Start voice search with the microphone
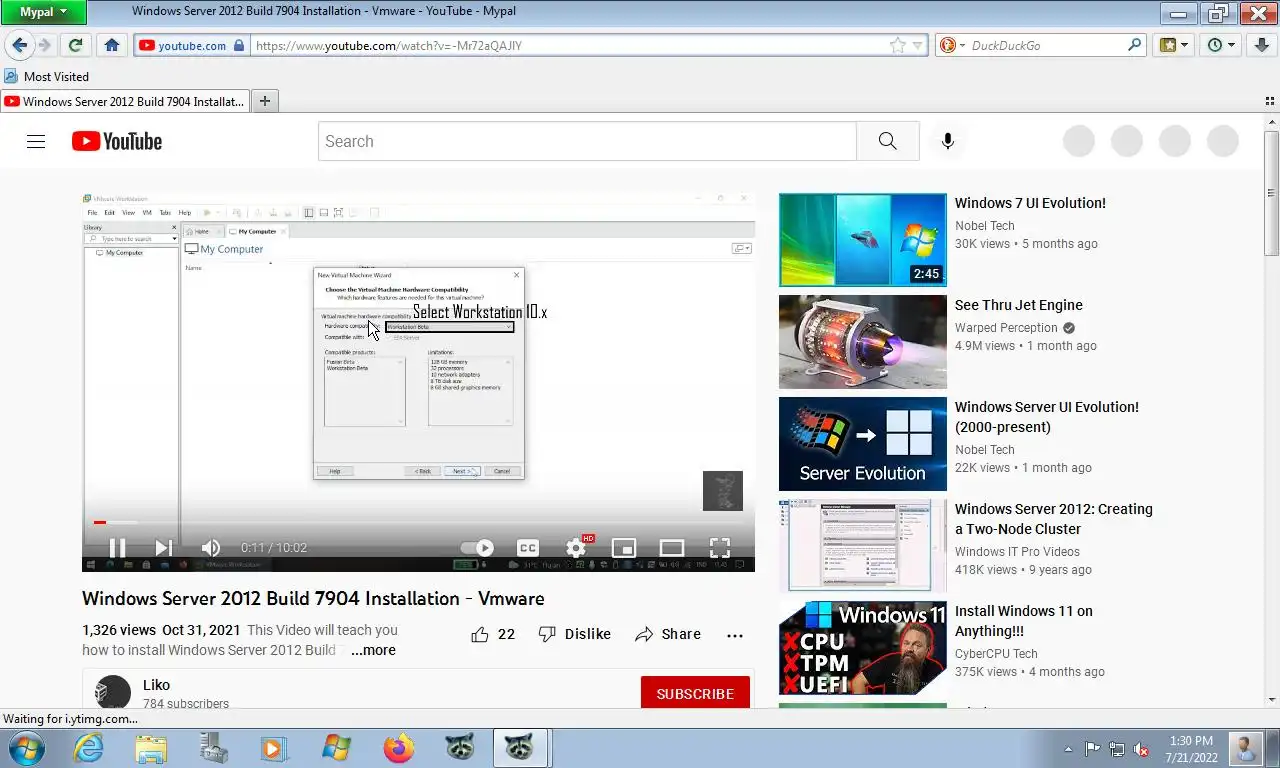Image resolution: width=1280 pixels, height=768 pixels. click(x=948, y=141)
